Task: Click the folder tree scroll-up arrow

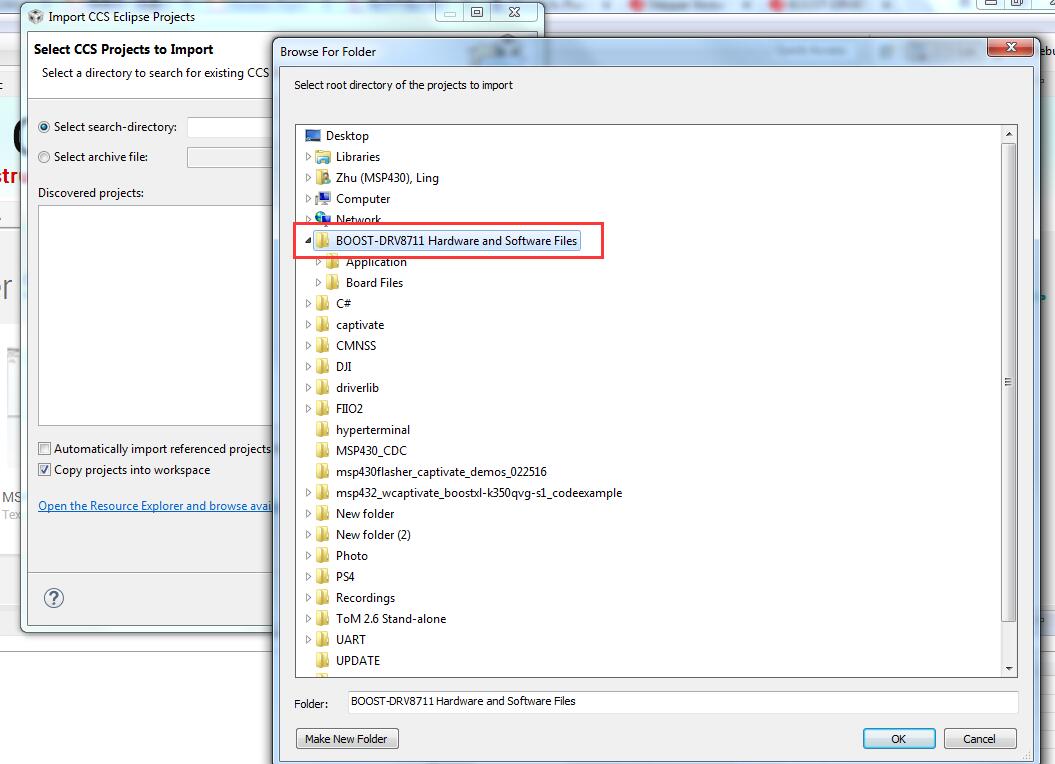Action: 1009,134
